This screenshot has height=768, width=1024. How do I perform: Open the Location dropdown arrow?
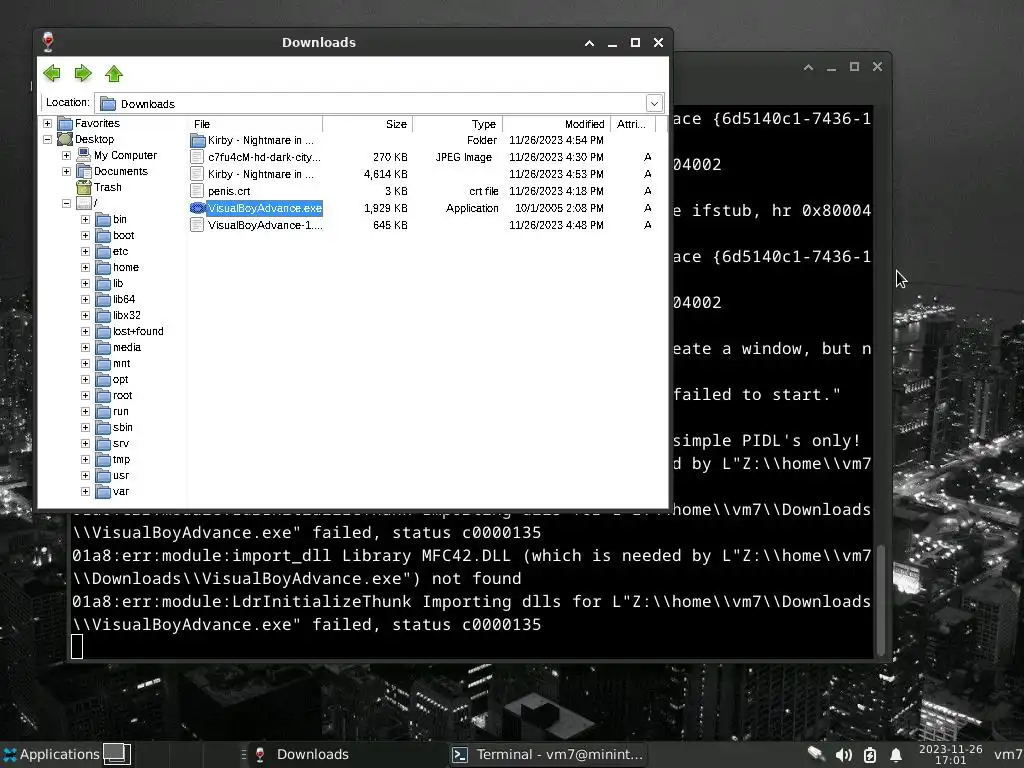click(x=654, y=103)
